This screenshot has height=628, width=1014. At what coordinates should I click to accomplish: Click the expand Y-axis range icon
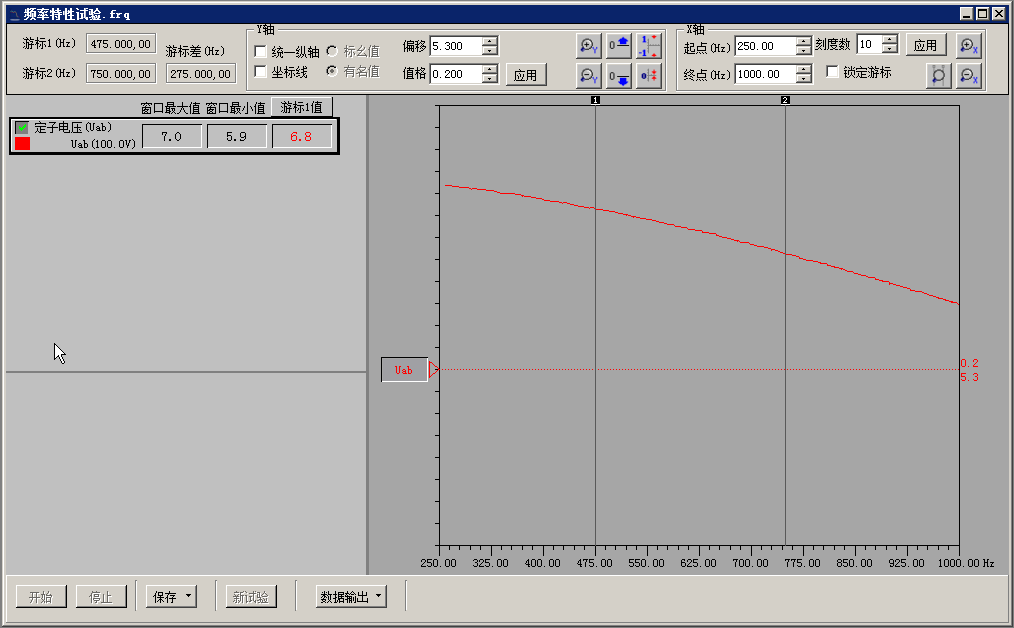(x=649, y=46)
